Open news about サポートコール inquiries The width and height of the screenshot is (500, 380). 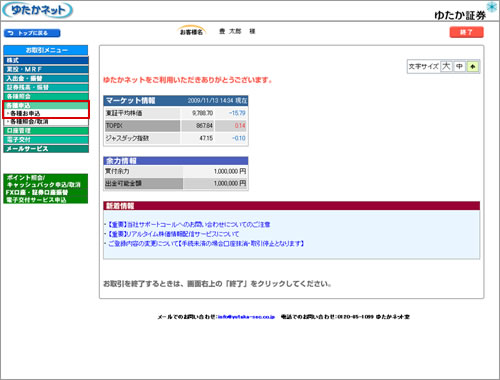click(189, 224)
